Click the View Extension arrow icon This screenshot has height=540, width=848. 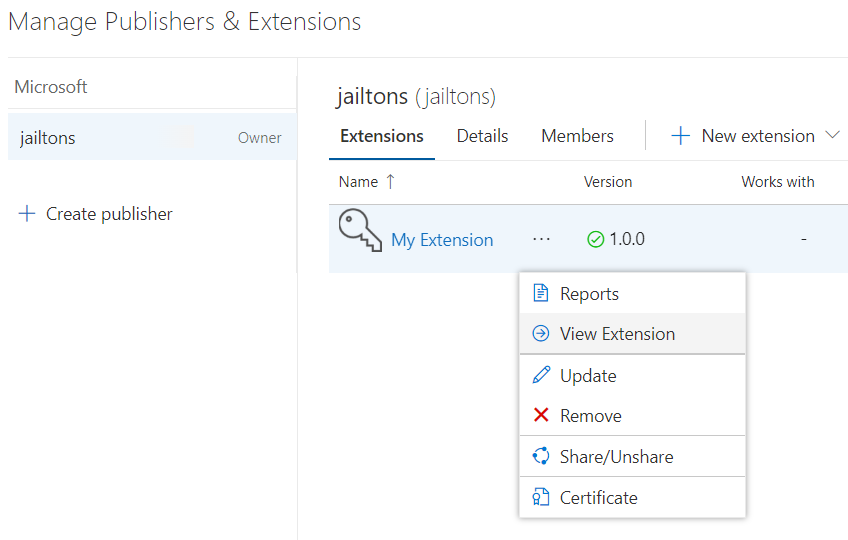coord(541,333)
